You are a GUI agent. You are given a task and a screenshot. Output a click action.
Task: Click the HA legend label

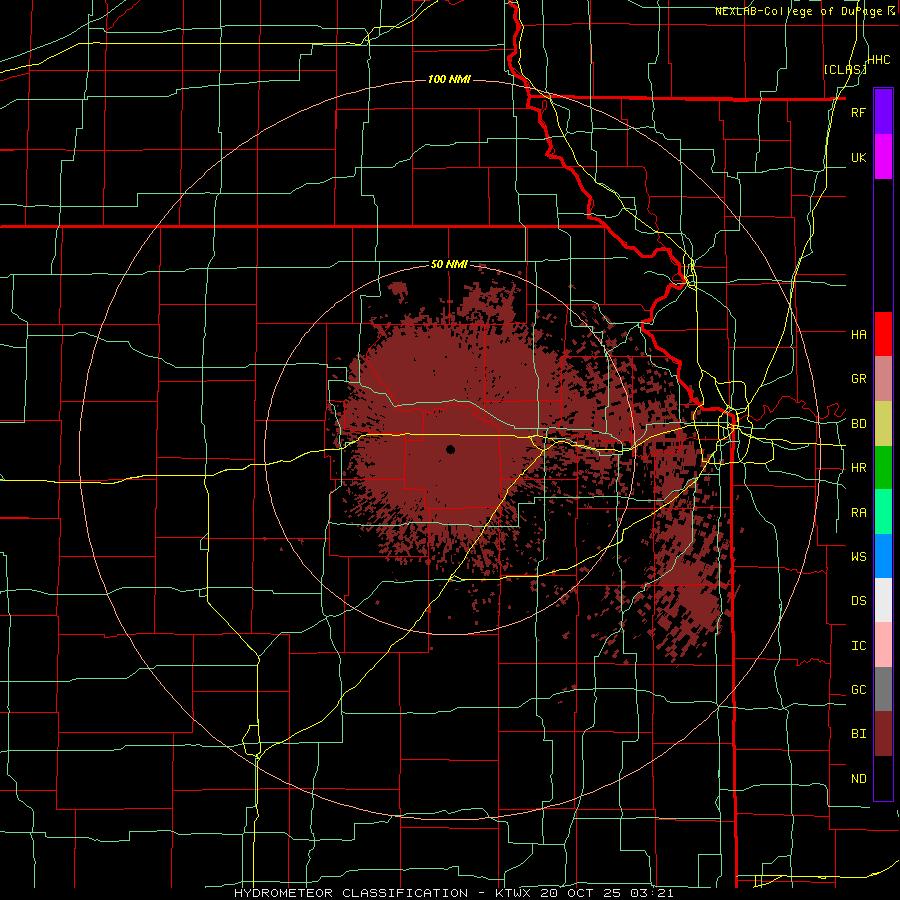click(x=858, y=335)
